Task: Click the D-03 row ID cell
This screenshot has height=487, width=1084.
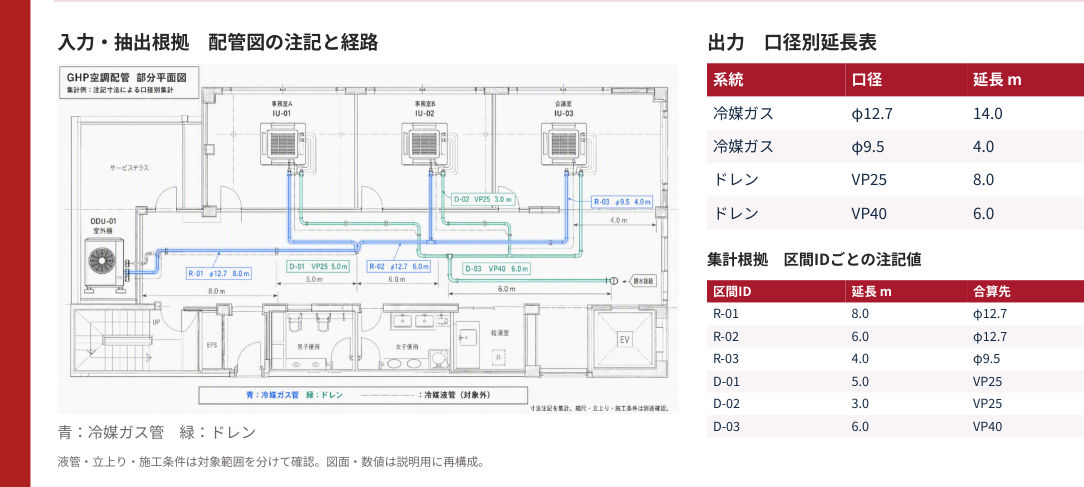Action: point(726,426)
